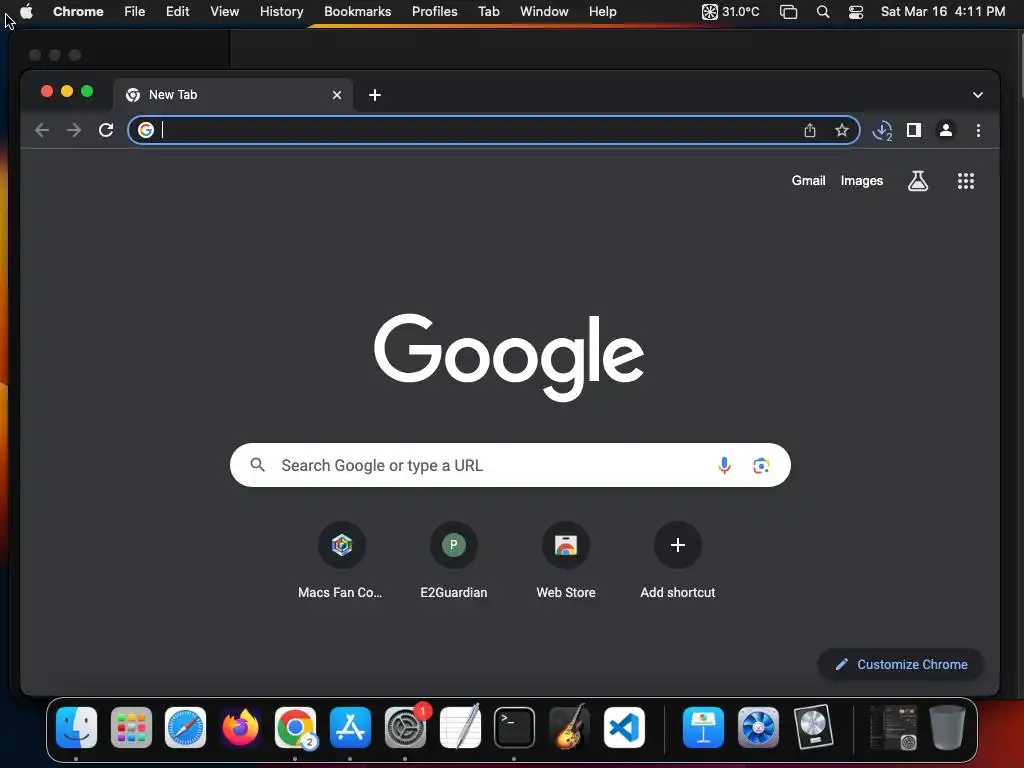Share this page via the share icon
This screenshot has width=1024, height=768.
tap(810, 131)
